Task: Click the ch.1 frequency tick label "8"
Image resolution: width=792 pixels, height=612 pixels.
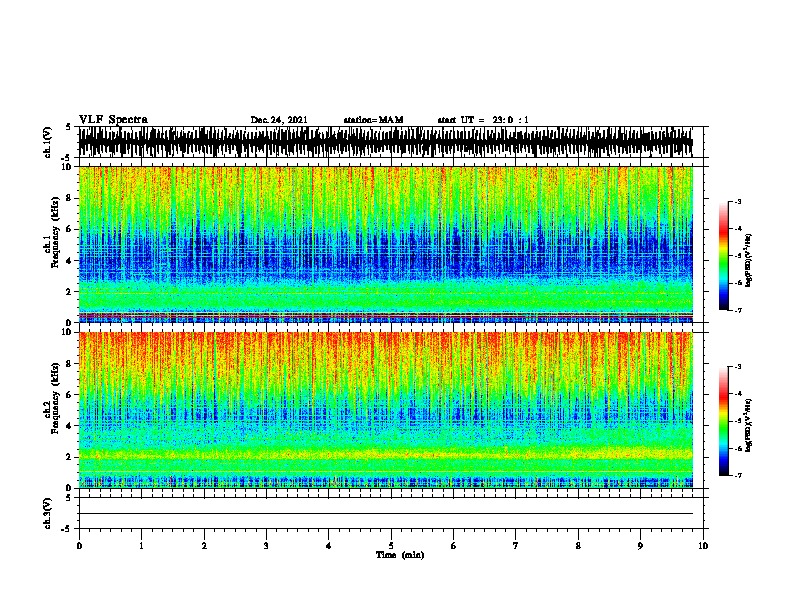Action: point(69,198)
